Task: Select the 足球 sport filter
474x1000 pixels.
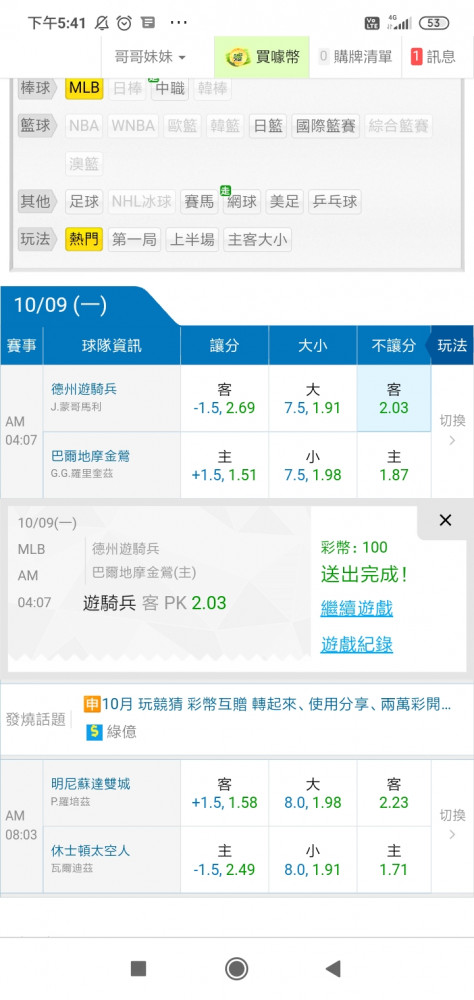Action: [84, 202]
